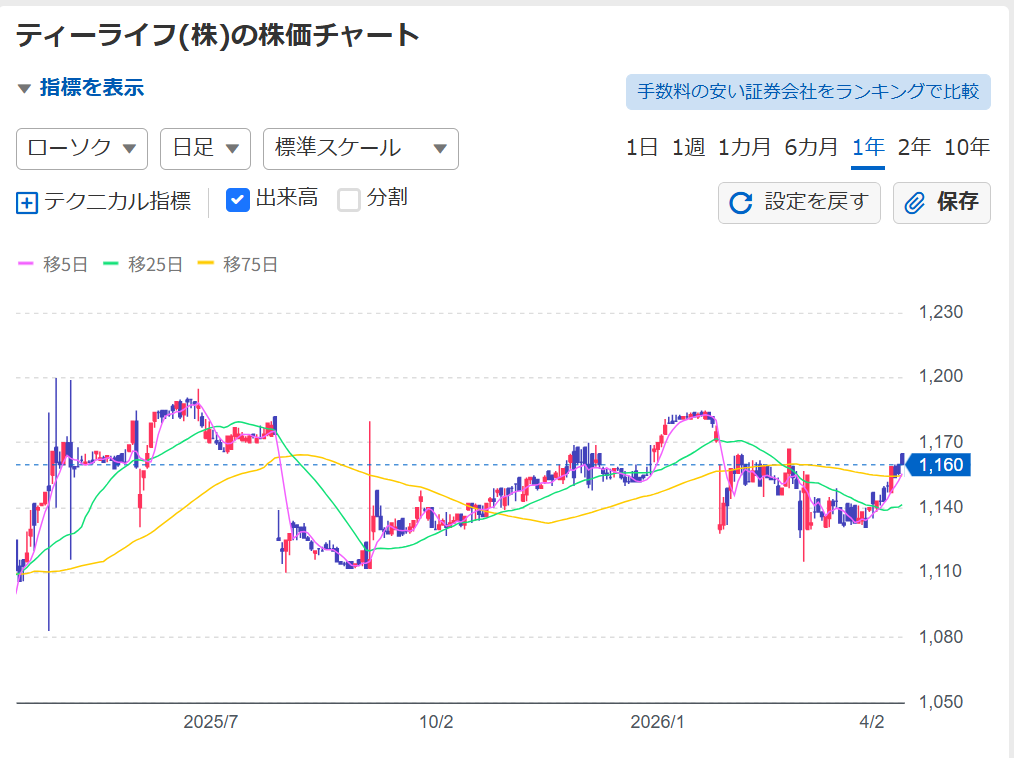1014x758 pixels.
Task: Click the triangle icon beside 指標を表示
Action: [25, 89]
